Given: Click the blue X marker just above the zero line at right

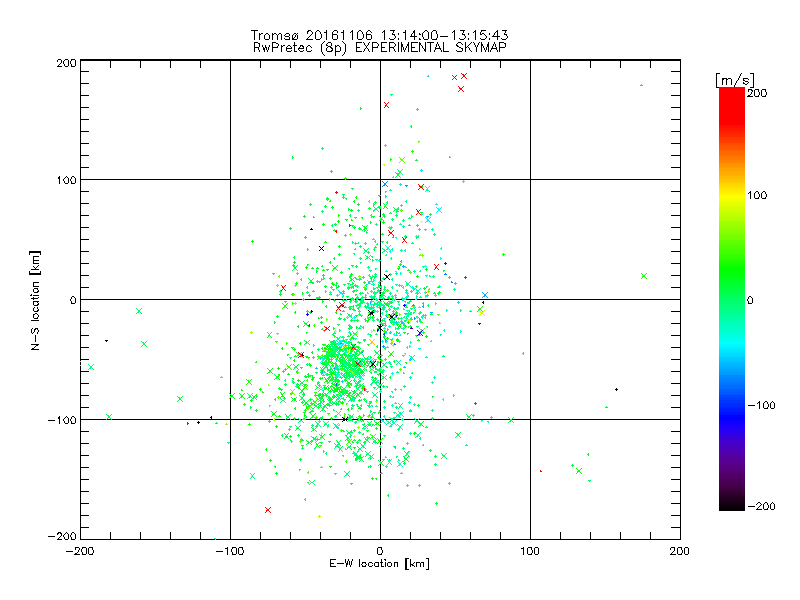Looking at the screenshot, I should [485, 295].
